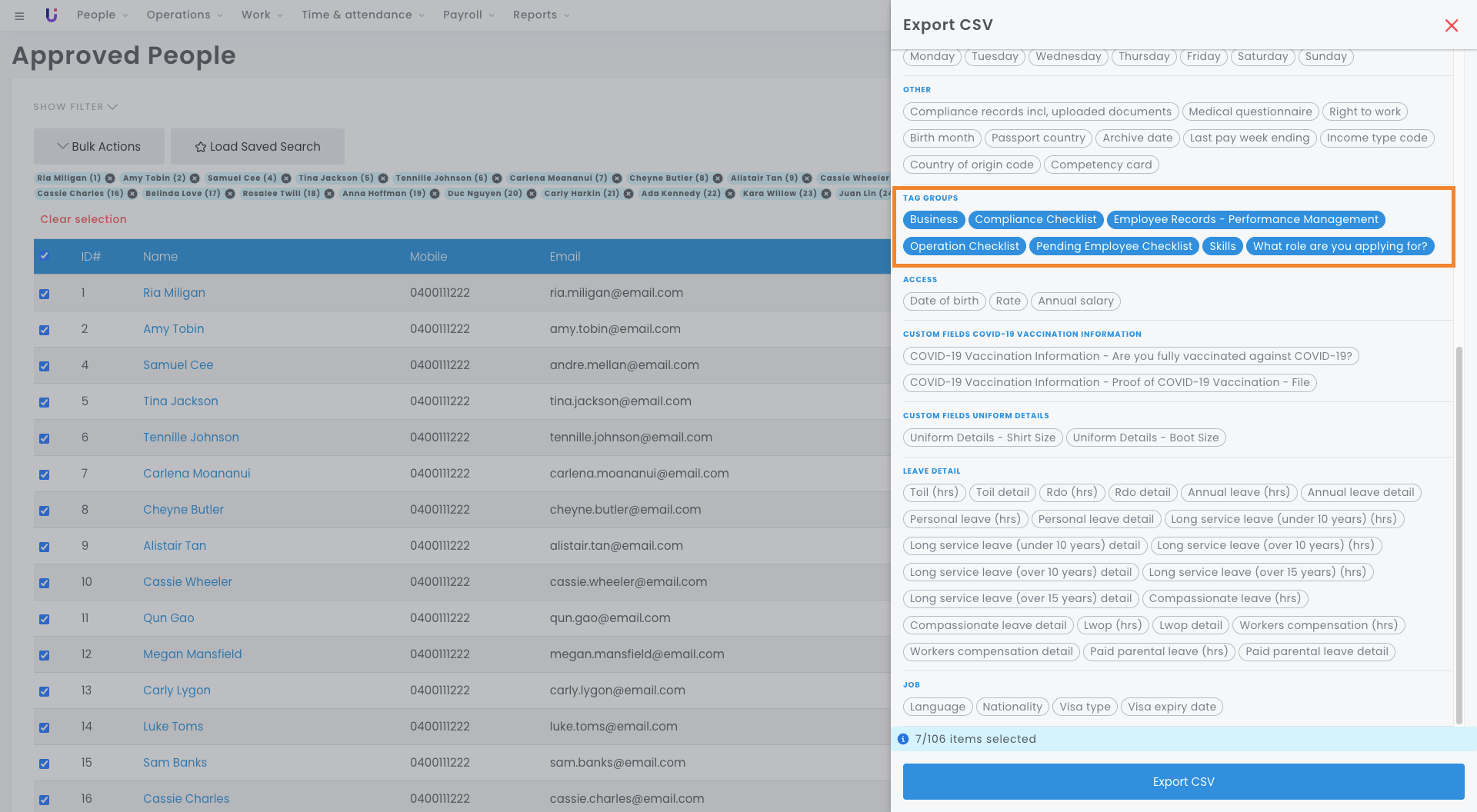The height and width of the screenshot is (812, 1477).
Task: Uncheck the checkbox for Megan Mansfield
Action: [45, 655]
